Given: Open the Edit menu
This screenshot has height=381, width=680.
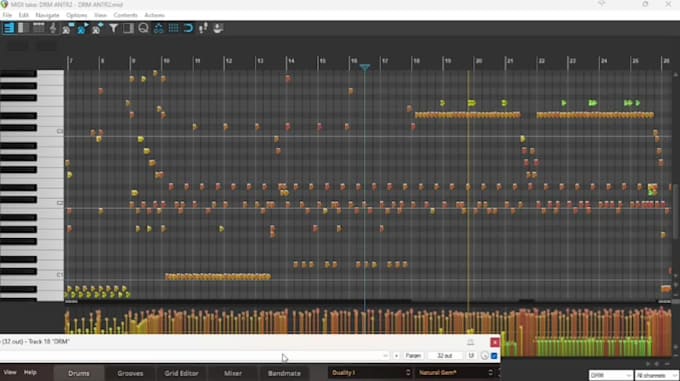Looking at the screenshot, I should point(23,15).
